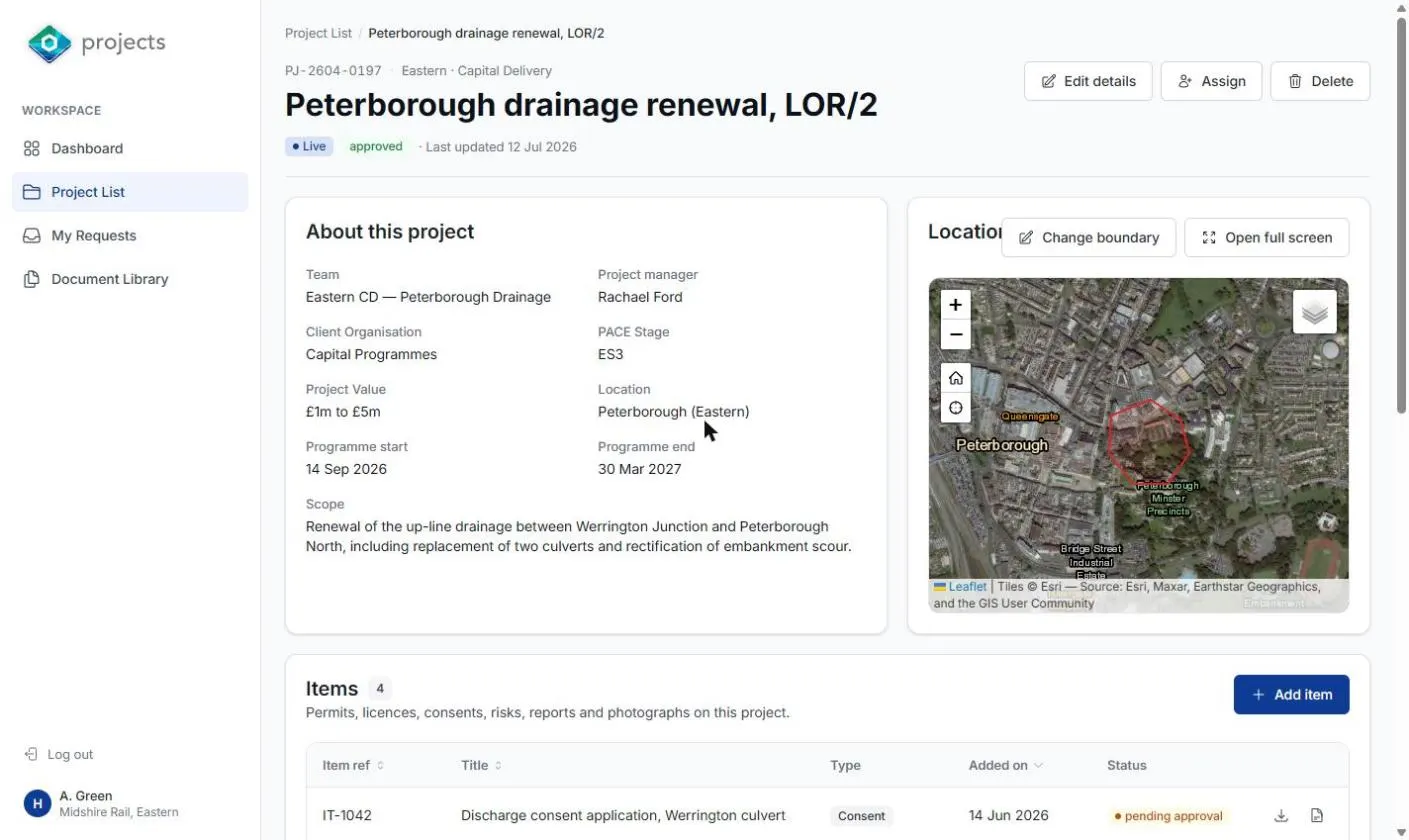Click the items count badge showing 4

(379, 689)
